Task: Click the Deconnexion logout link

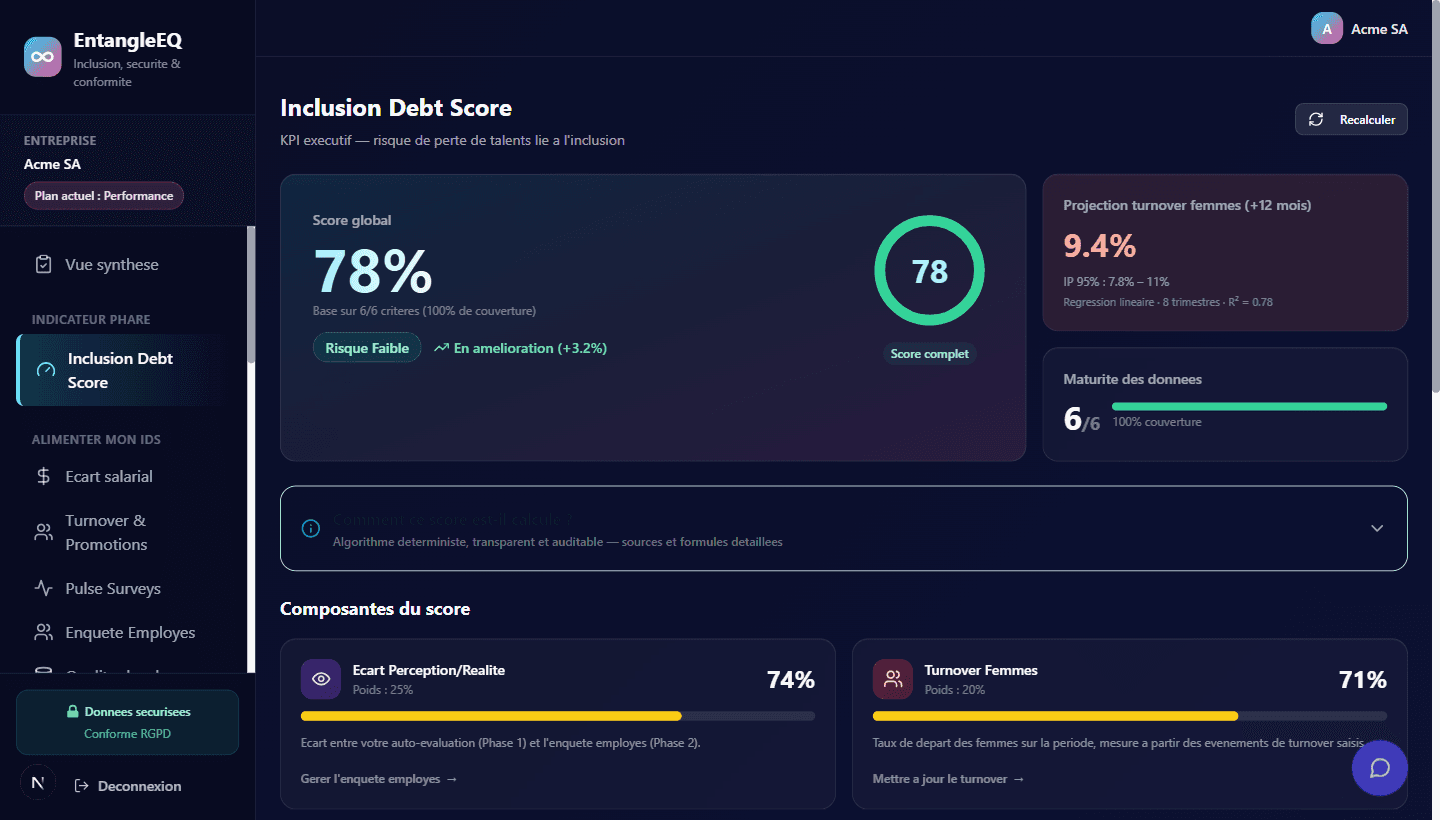Action: point(128,786)
